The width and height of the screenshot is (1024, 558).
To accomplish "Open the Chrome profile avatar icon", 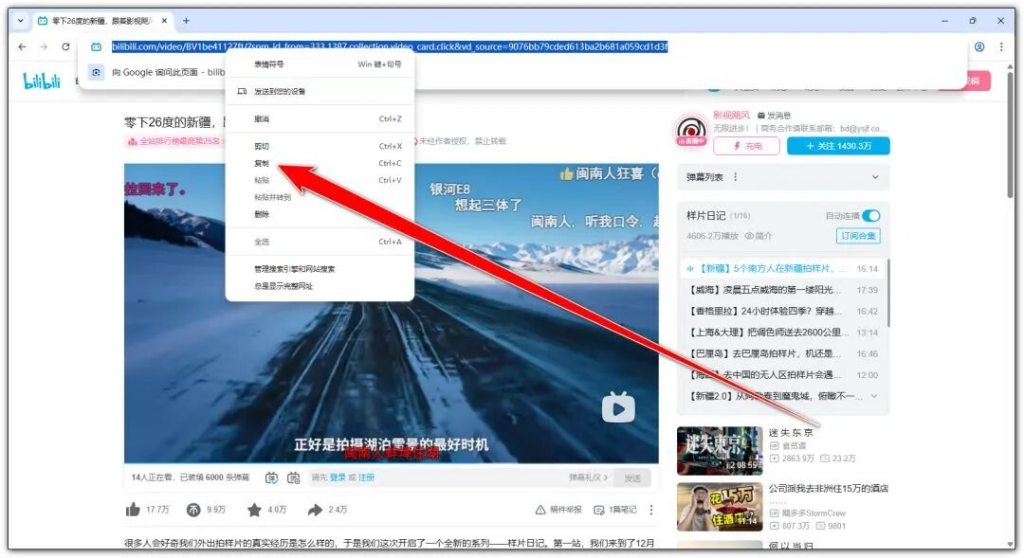I will (979, 47).
